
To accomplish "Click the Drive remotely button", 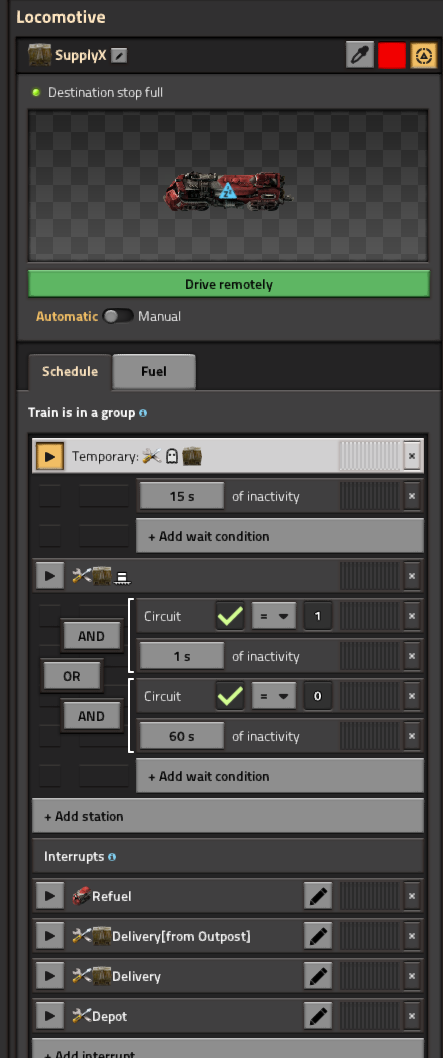I will 229,284.
